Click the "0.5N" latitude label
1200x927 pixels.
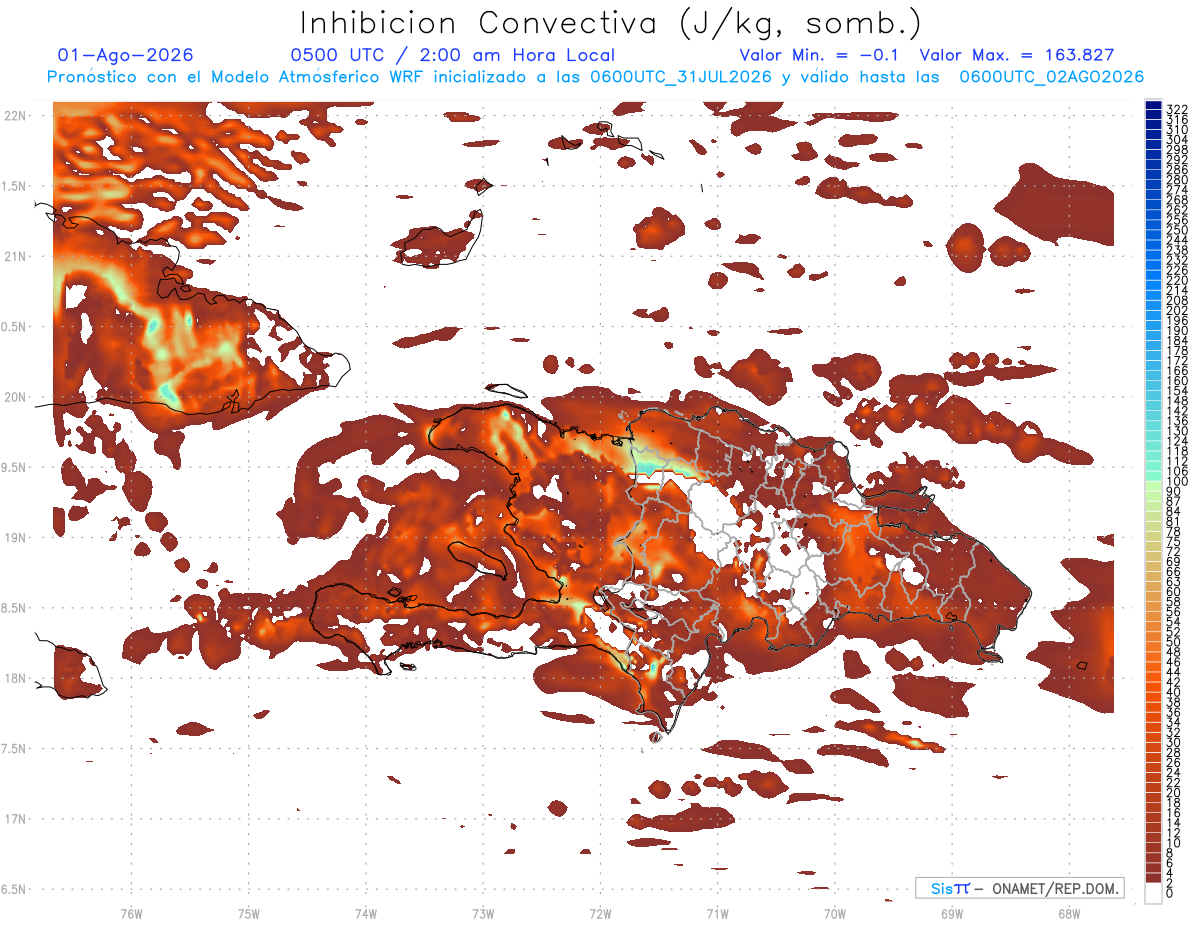[x=15, y=327]
